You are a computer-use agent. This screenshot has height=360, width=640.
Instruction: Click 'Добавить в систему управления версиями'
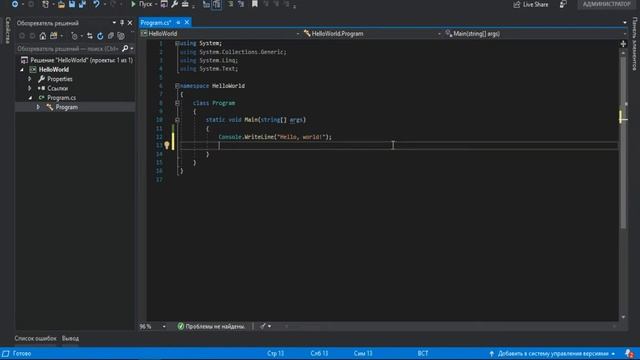pyautogui.click(x=553, y=353)
